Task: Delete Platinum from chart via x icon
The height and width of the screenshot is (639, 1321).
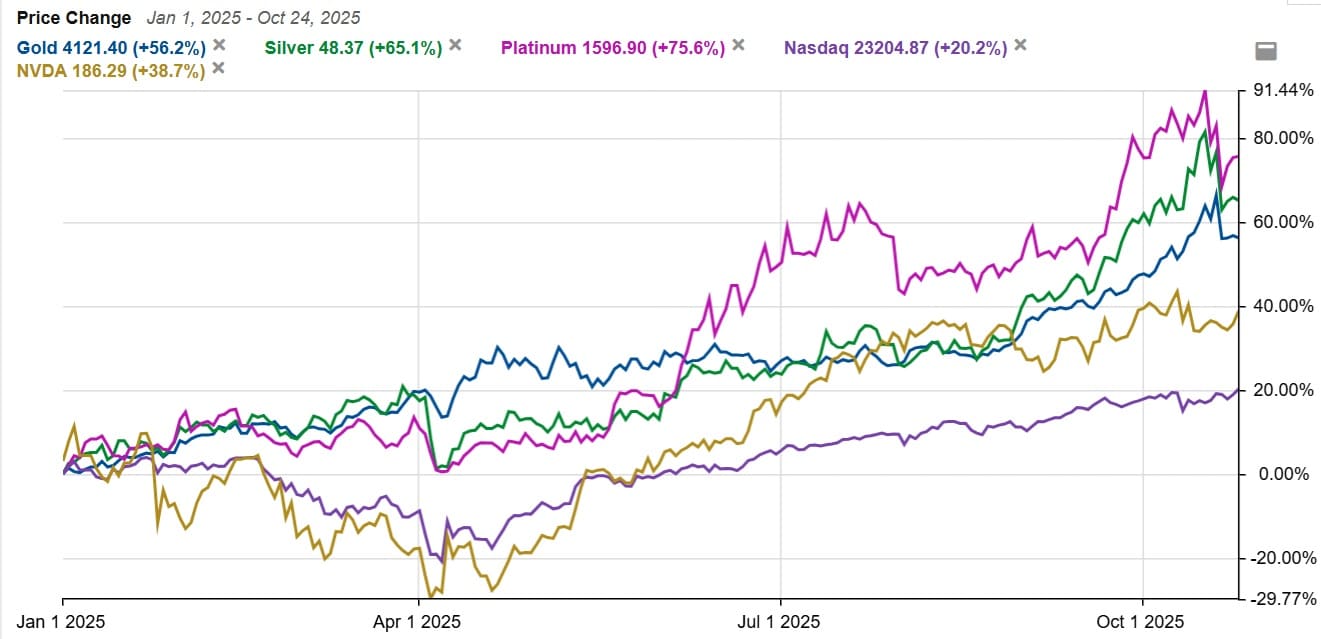Action: (738, 45)
